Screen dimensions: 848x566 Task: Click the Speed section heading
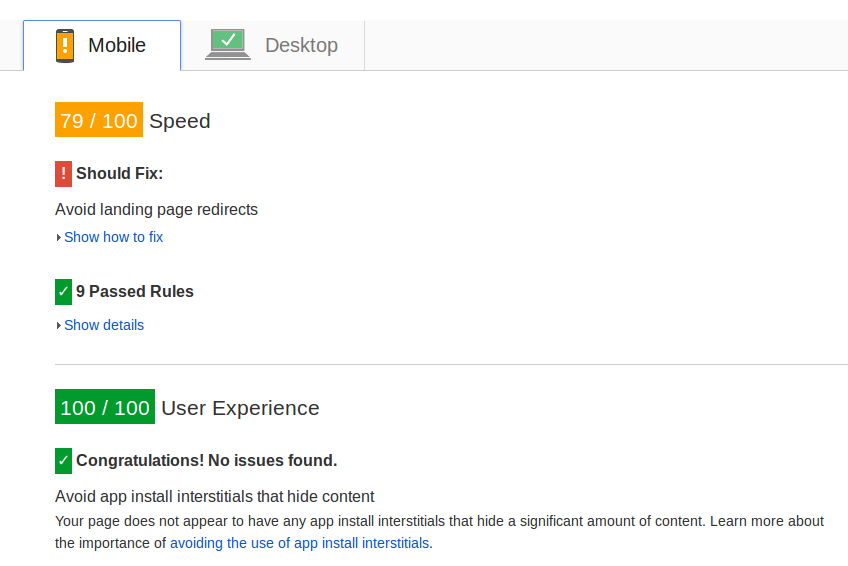tap(180, 121)
